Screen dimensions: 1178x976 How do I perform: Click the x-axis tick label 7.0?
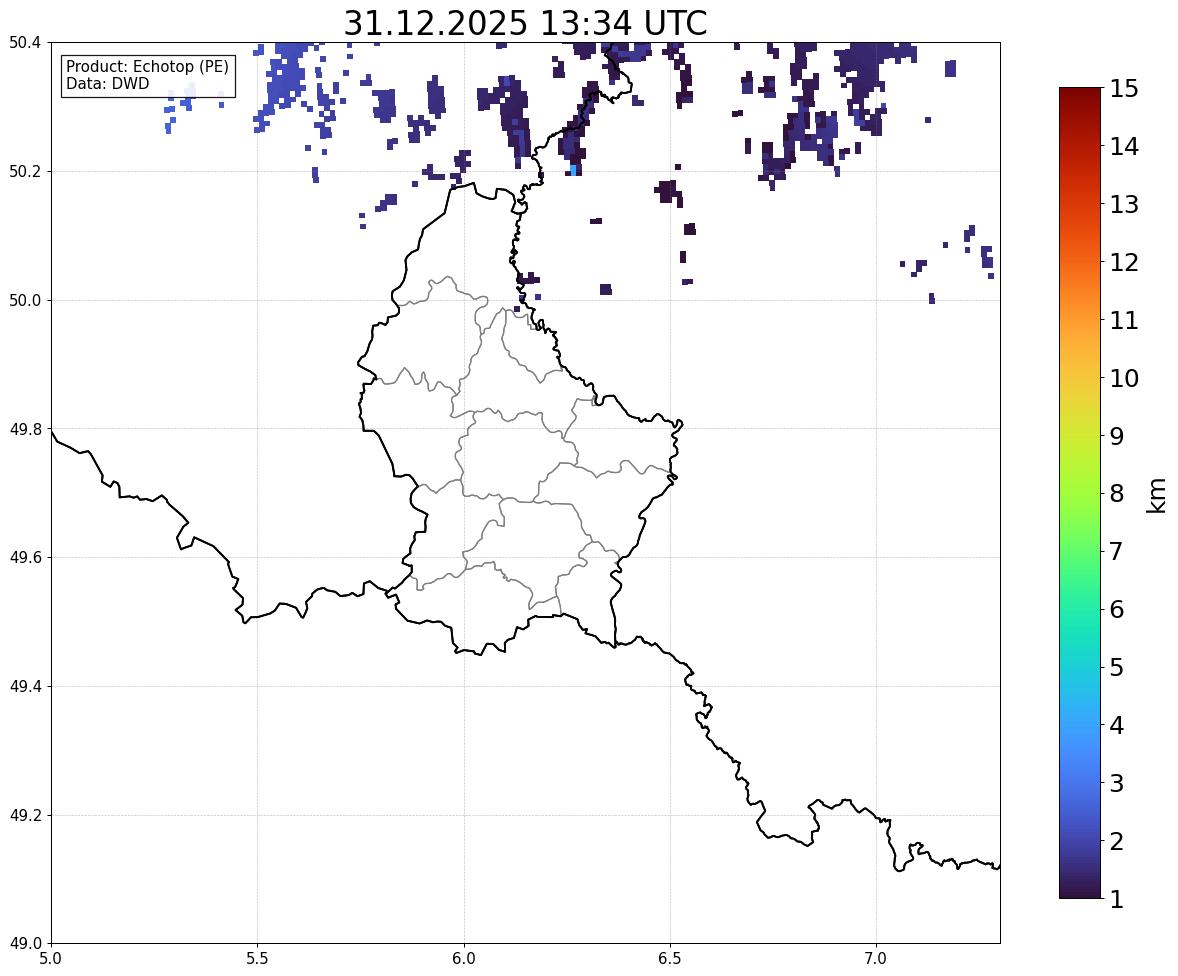876,959
